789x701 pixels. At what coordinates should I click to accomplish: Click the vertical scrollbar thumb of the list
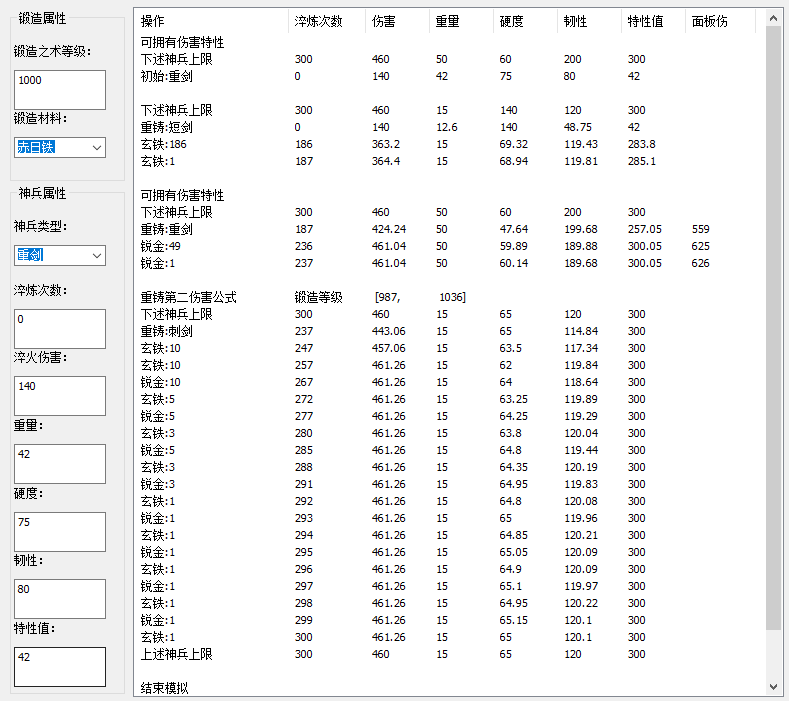[x=773, y=330]
